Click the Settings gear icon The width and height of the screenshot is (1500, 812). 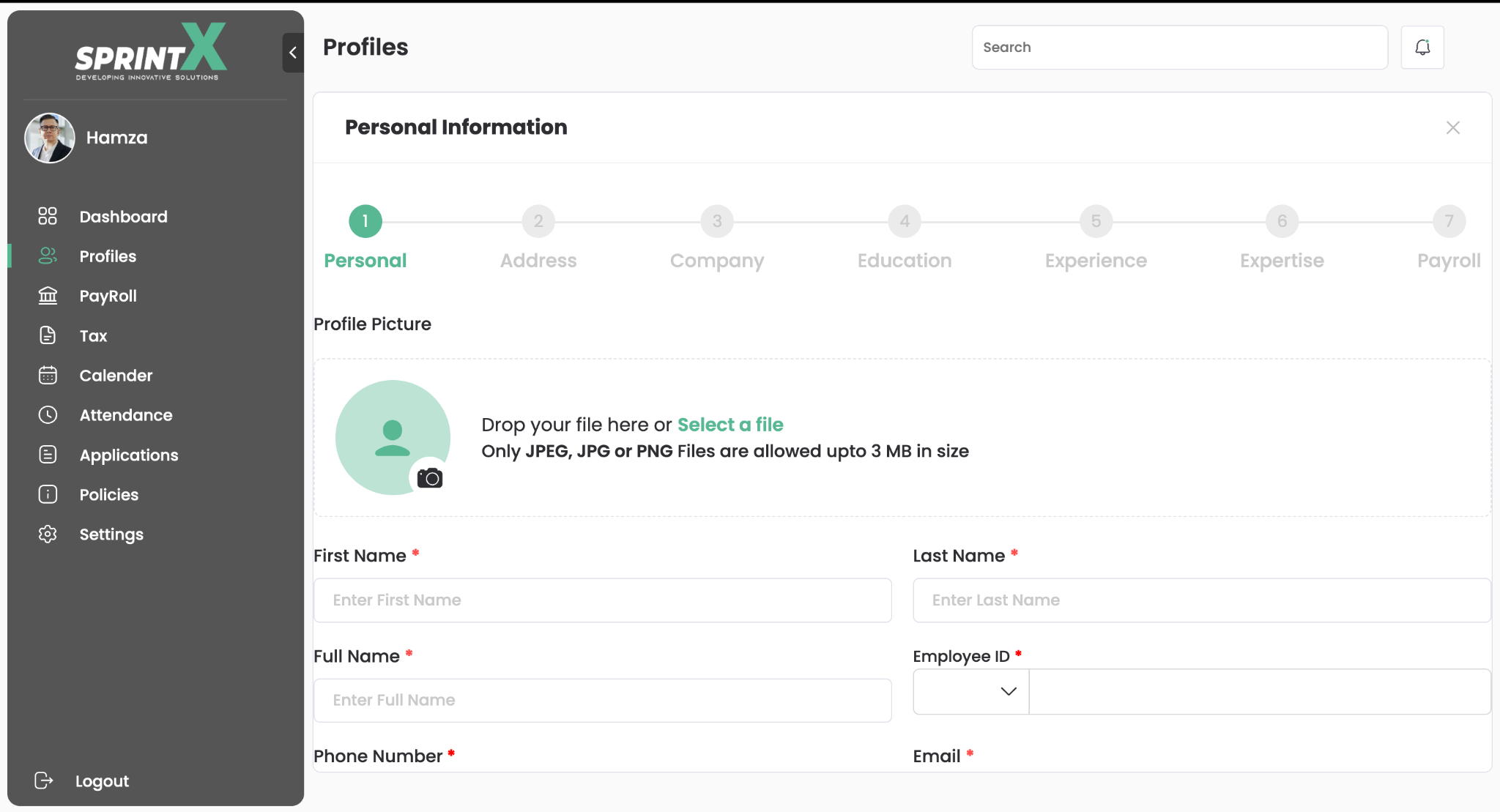coord(48,534)
